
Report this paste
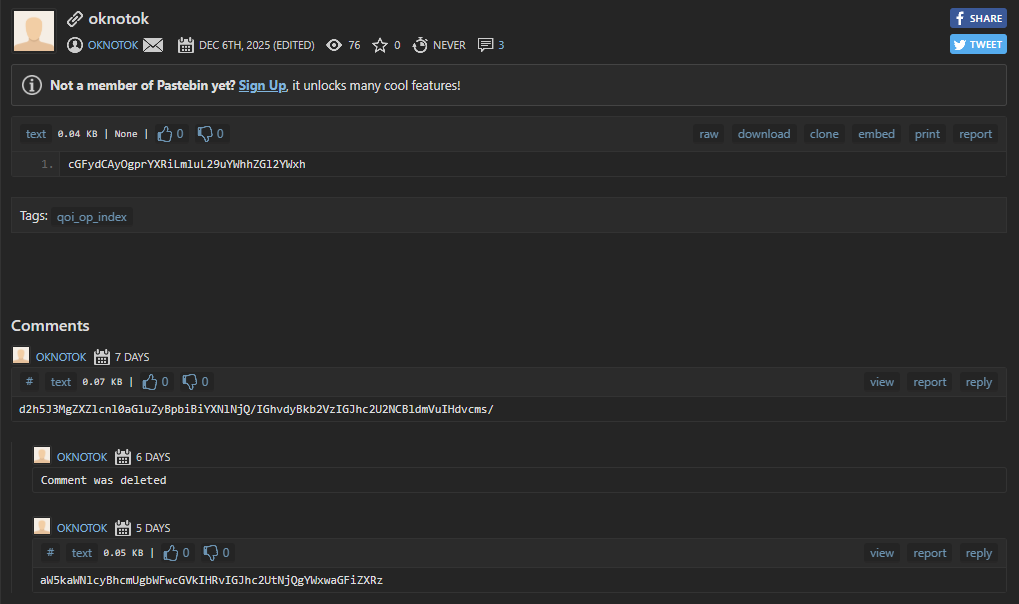pyautogui.click(x=975, y=134)
